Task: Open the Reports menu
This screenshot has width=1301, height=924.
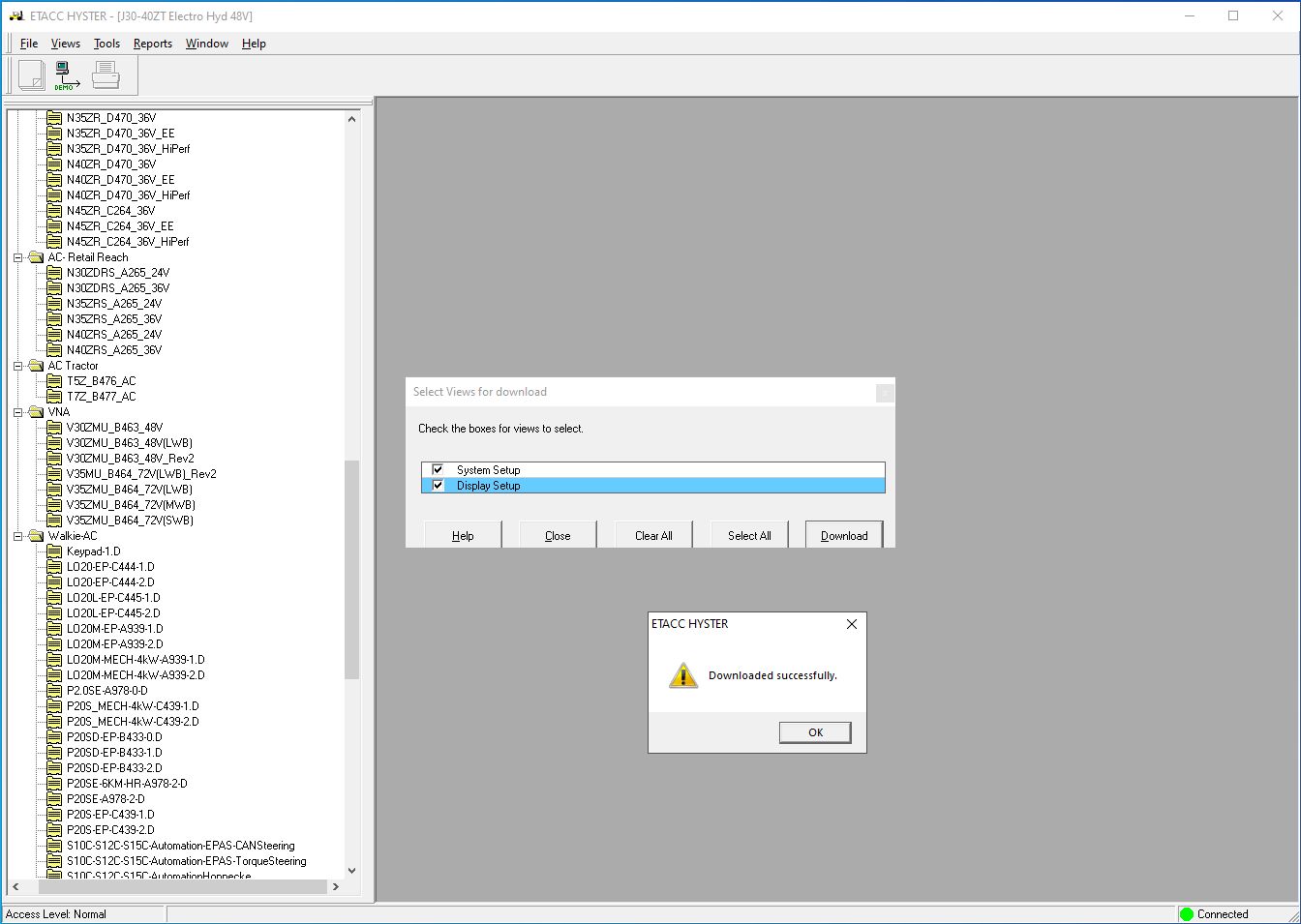Action: tap(153, 44)
